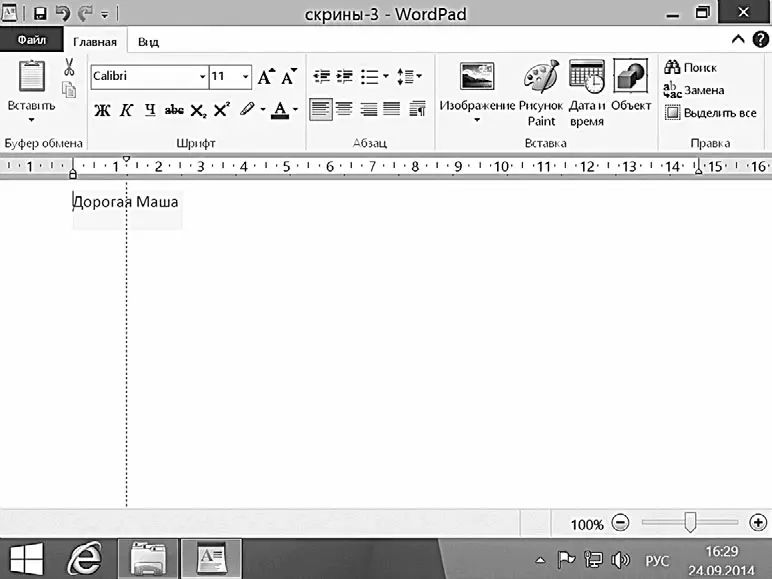Launch Internet Explorer from taskbar
772x579 pixels.
coord(85,558)
